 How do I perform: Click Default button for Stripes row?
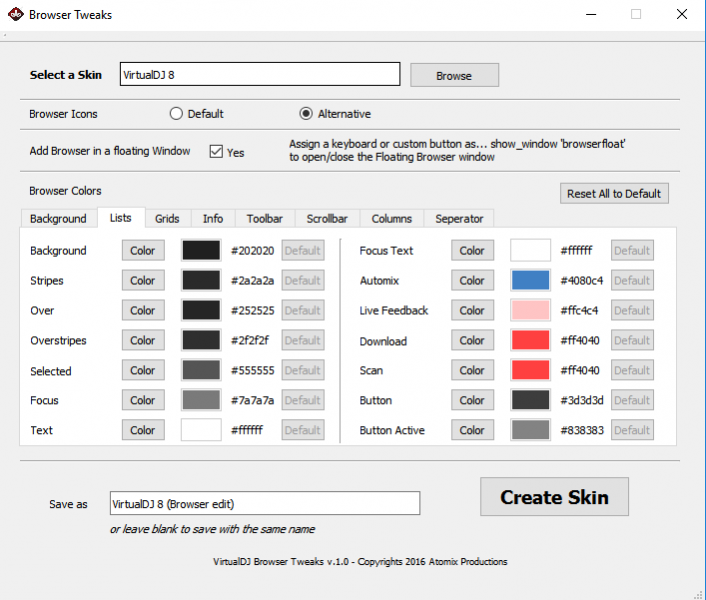click(x=303, y=280)
